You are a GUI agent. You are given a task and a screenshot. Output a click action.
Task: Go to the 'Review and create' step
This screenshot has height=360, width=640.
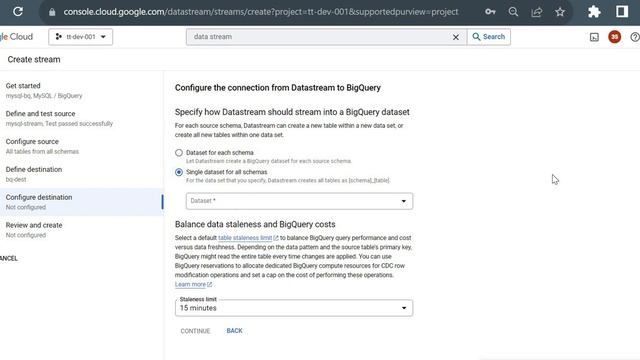(82, 229)
